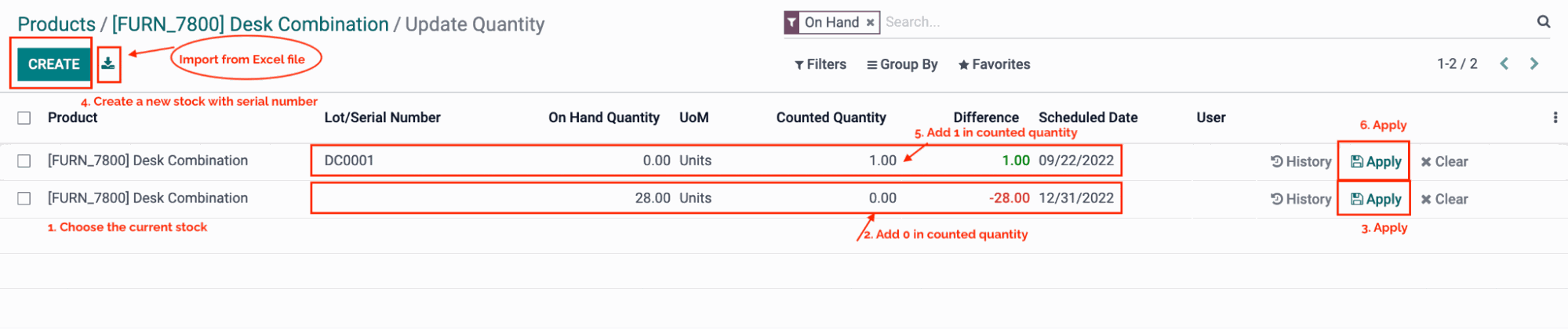Apply the count for the DC0001 row
The image size is (1568, 329).
point(1376,161)
